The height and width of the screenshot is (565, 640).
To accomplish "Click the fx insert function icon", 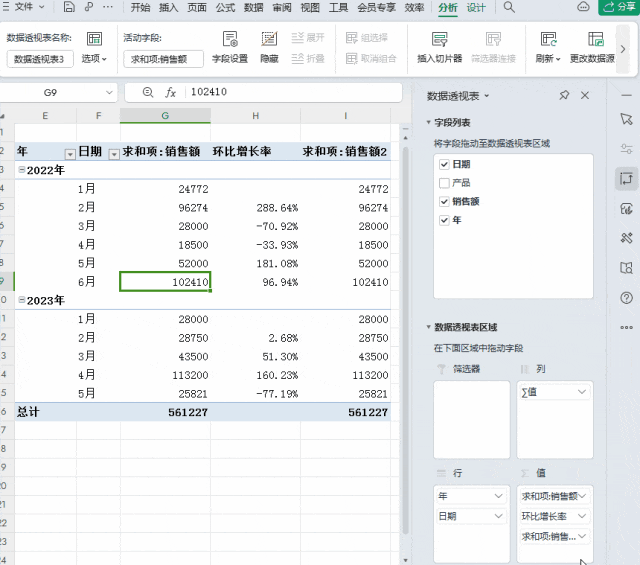I will point(170,92).
